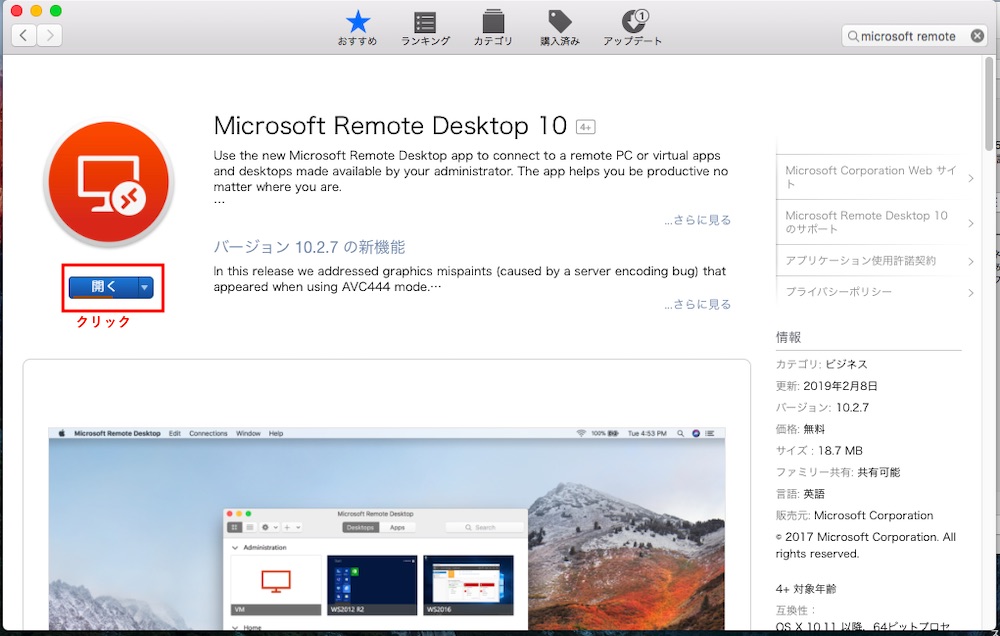Click the 価格 無料 price text
This screenshot has height=636, width=1000.
coord(800,429)
